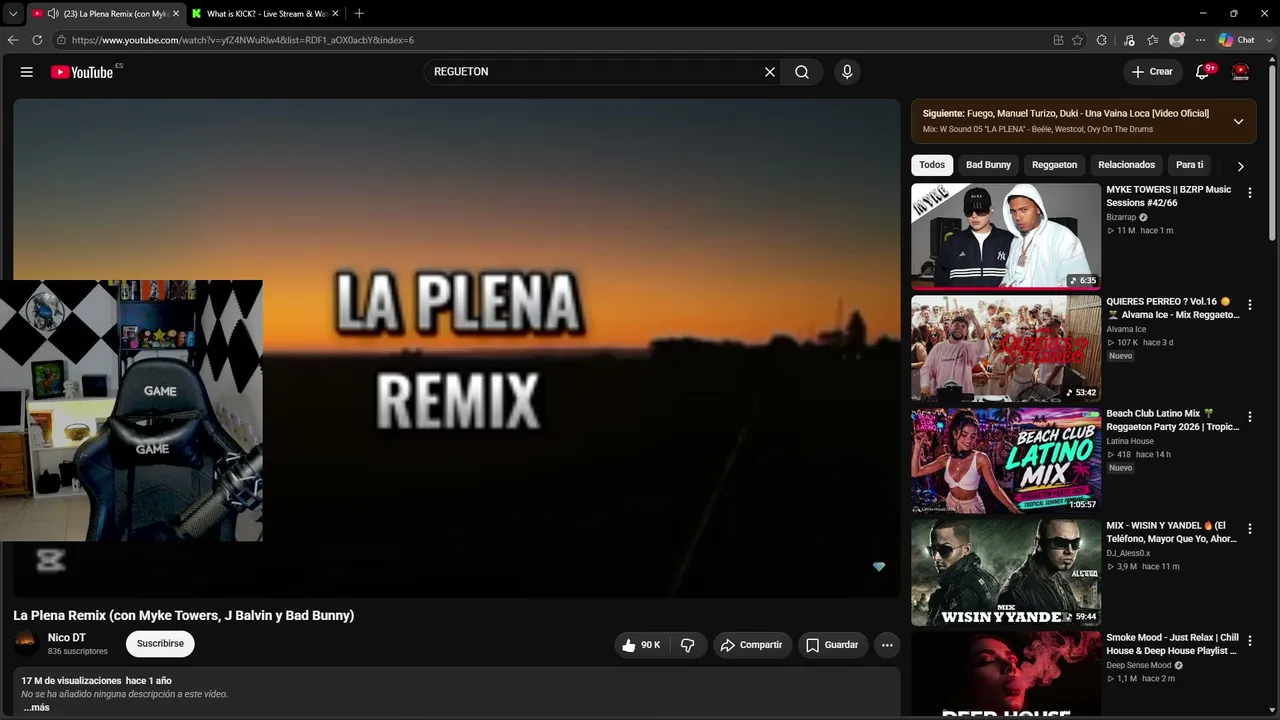This screenshot has width=1280, height=720.
Task: Click the blue diamond watermark icon in video
Action: click(x=879, y=567)
